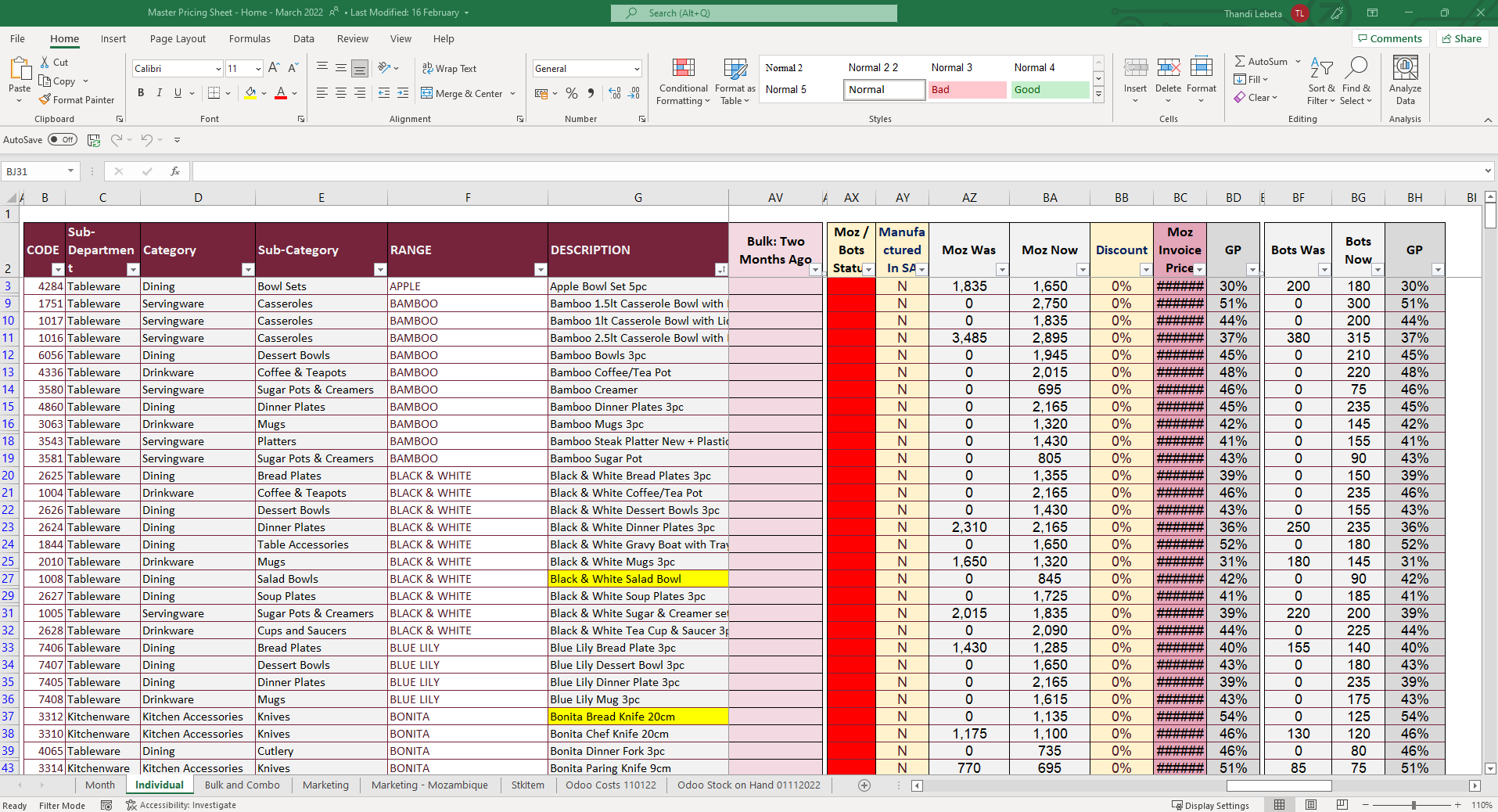The image size is (1498, 812).
Task: Open the General number format dropdown
Action: click(637, 69)
